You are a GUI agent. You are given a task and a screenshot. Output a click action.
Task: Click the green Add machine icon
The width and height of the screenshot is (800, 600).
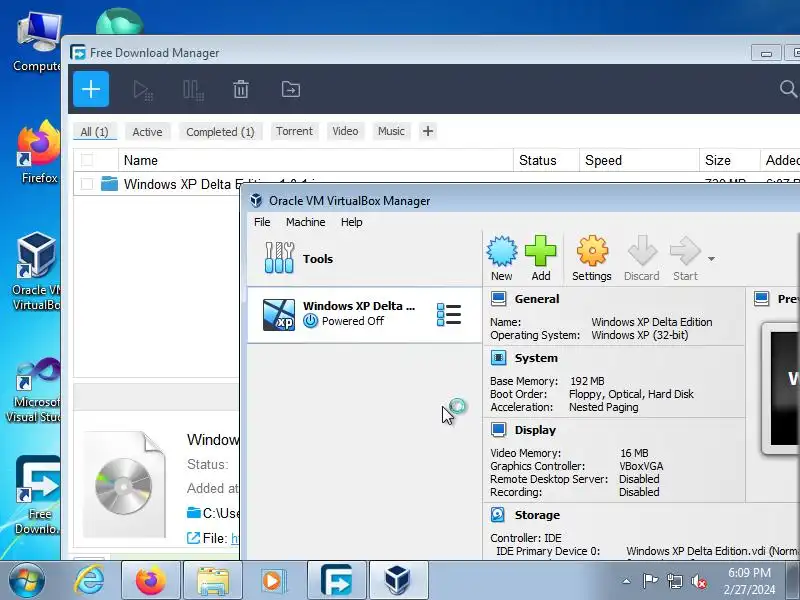[541, 258]
